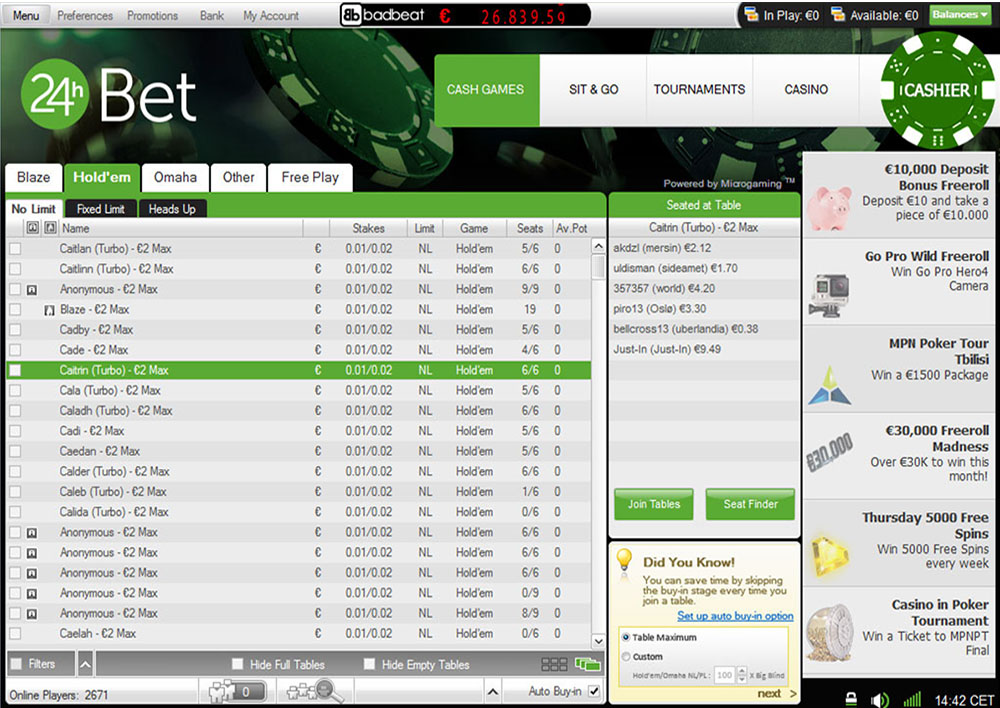The image size is (1000, 708).
Task: Click the anonymous icon on the 9/9 Anonymous row
Action: [32, 290]
